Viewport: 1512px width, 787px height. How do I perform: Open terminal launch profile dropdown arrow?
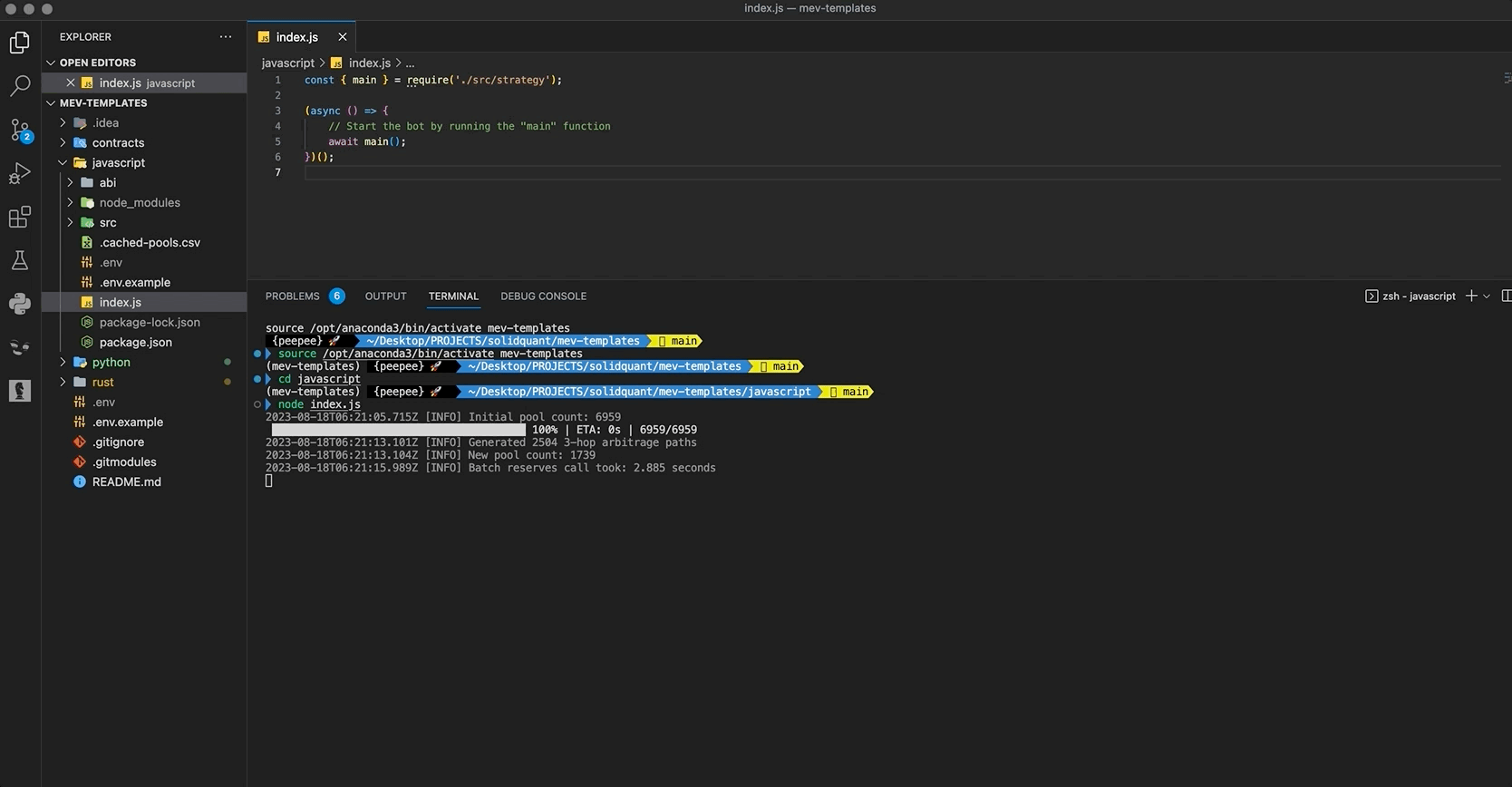[1487, 296]
